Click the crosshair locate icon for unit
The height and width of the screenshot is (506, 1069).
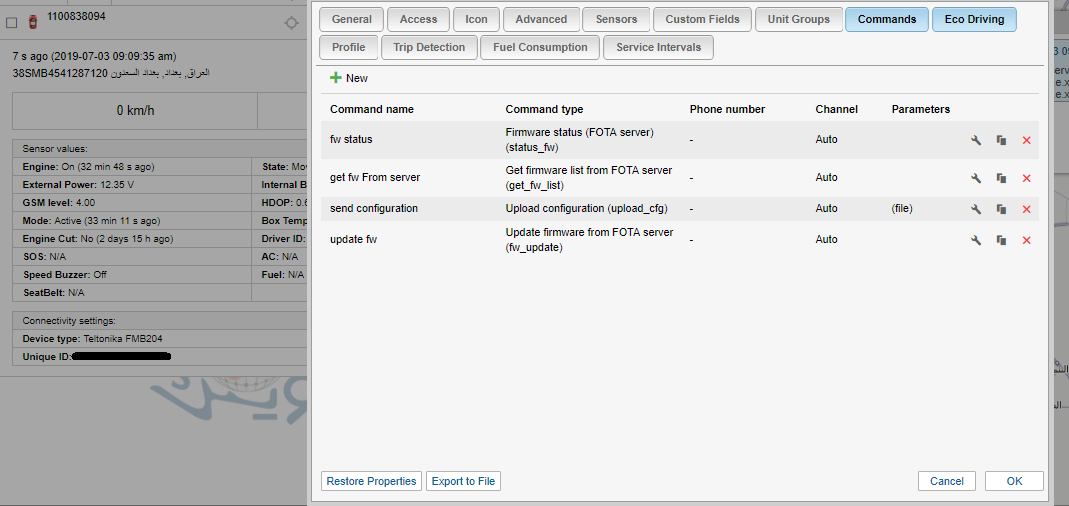(x=291, y=23)
